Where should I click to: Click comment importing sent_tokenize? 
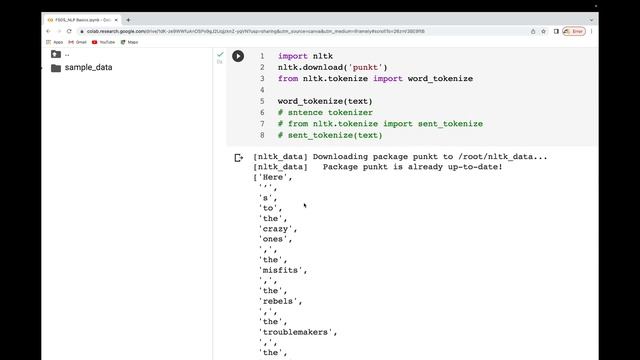point(380,124)
